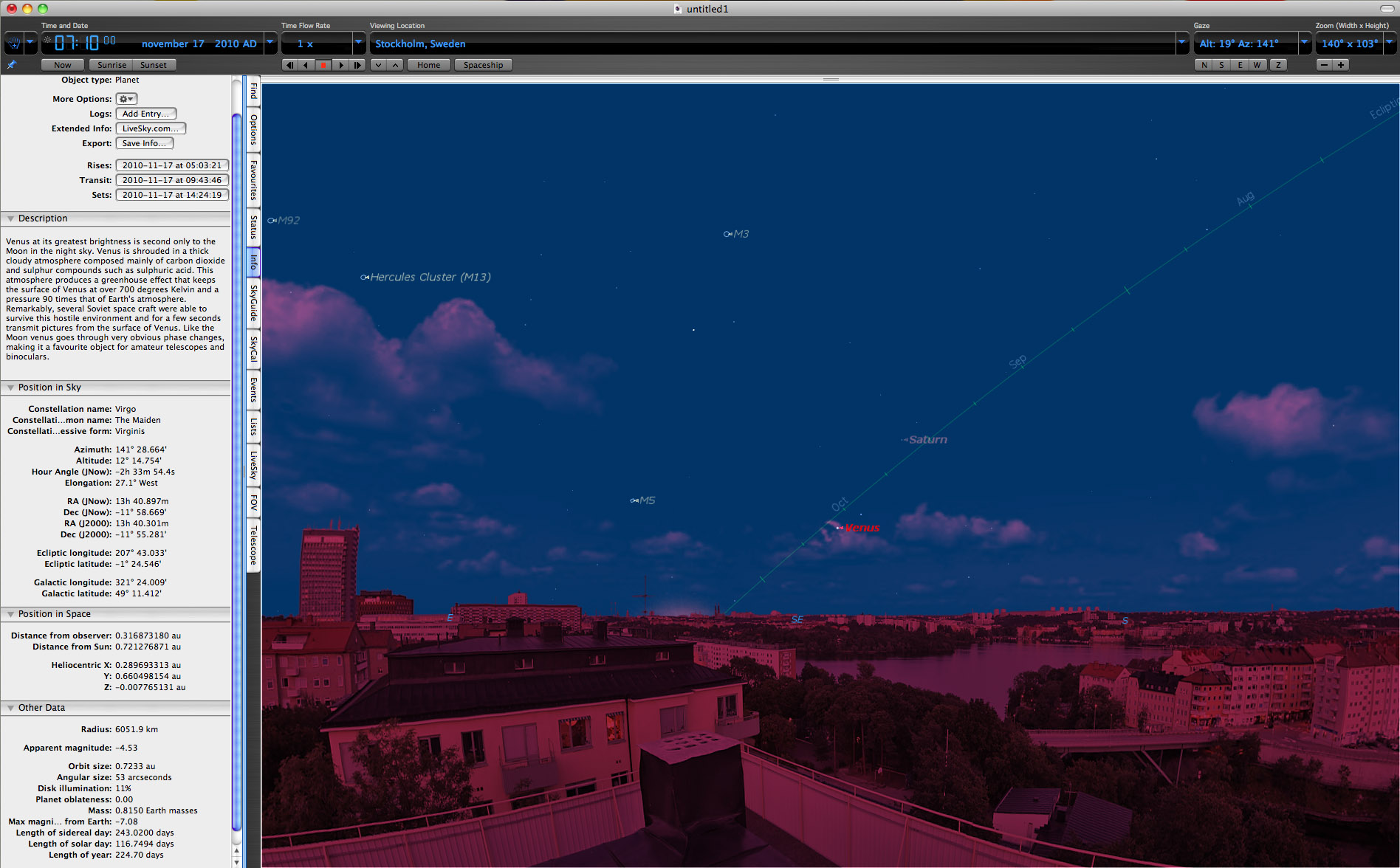Viewport: 1400px width, 868px height.
Task: Click the Sets time 14:24:19 button
Action: pos(172,195)
